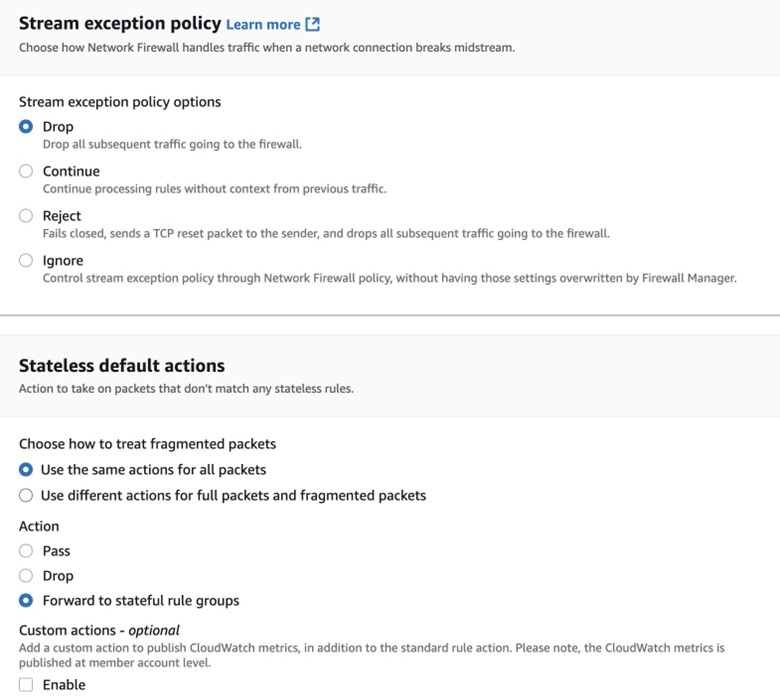
Task: Click the TCP reset packet description under Reject
Action: [x=325, y=234]
